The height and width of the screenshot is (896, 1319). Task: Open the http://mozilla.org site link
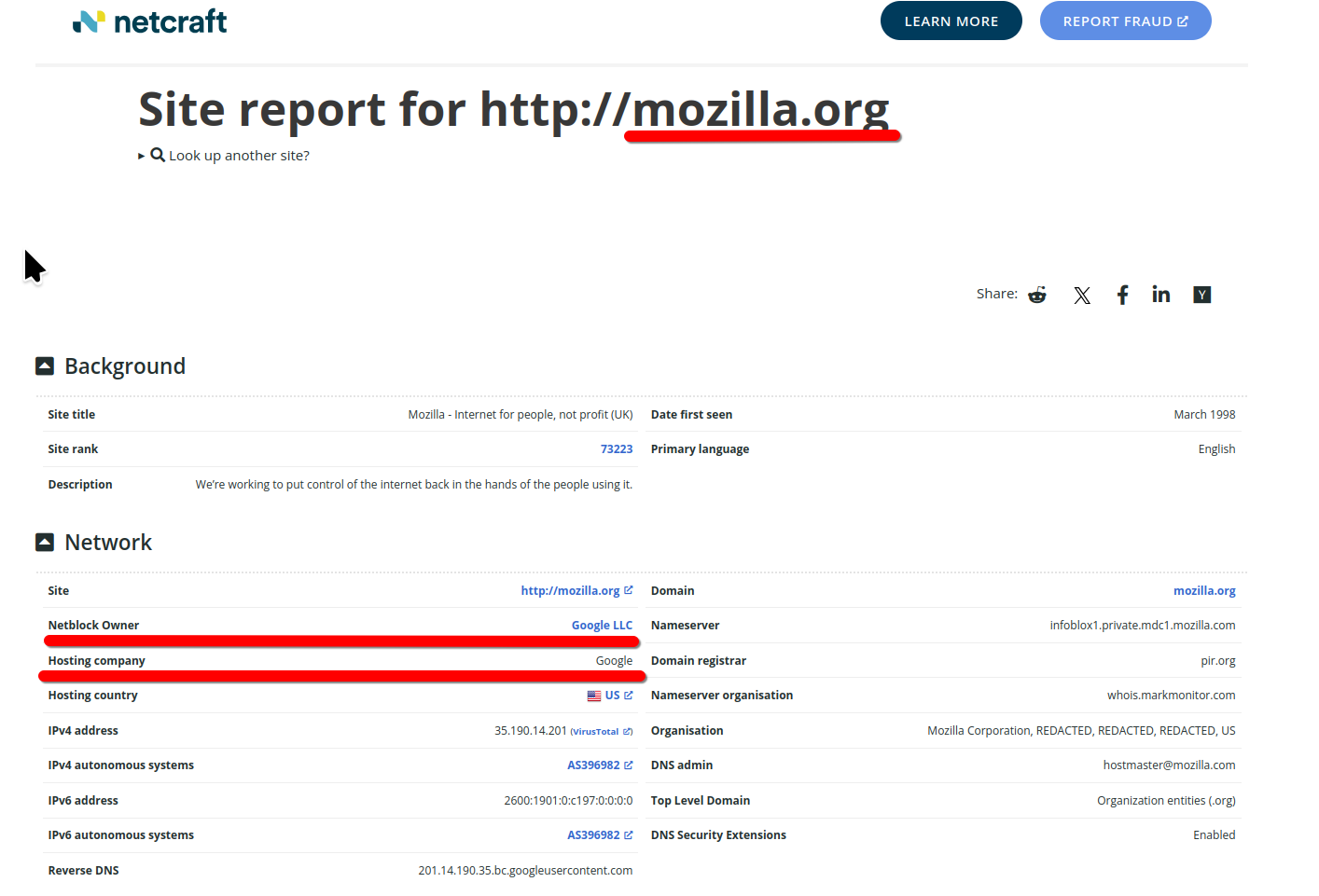[x=570, y=591]
